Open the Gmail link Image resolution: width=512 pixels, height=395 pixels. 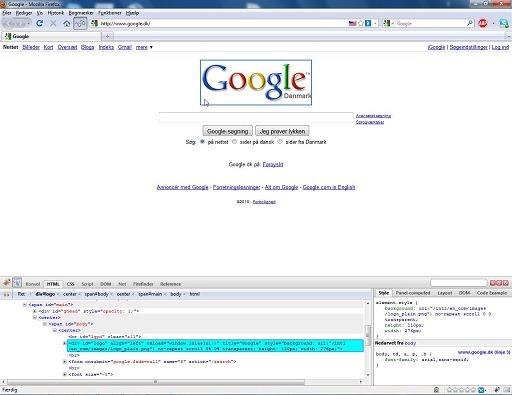(125, 47)
